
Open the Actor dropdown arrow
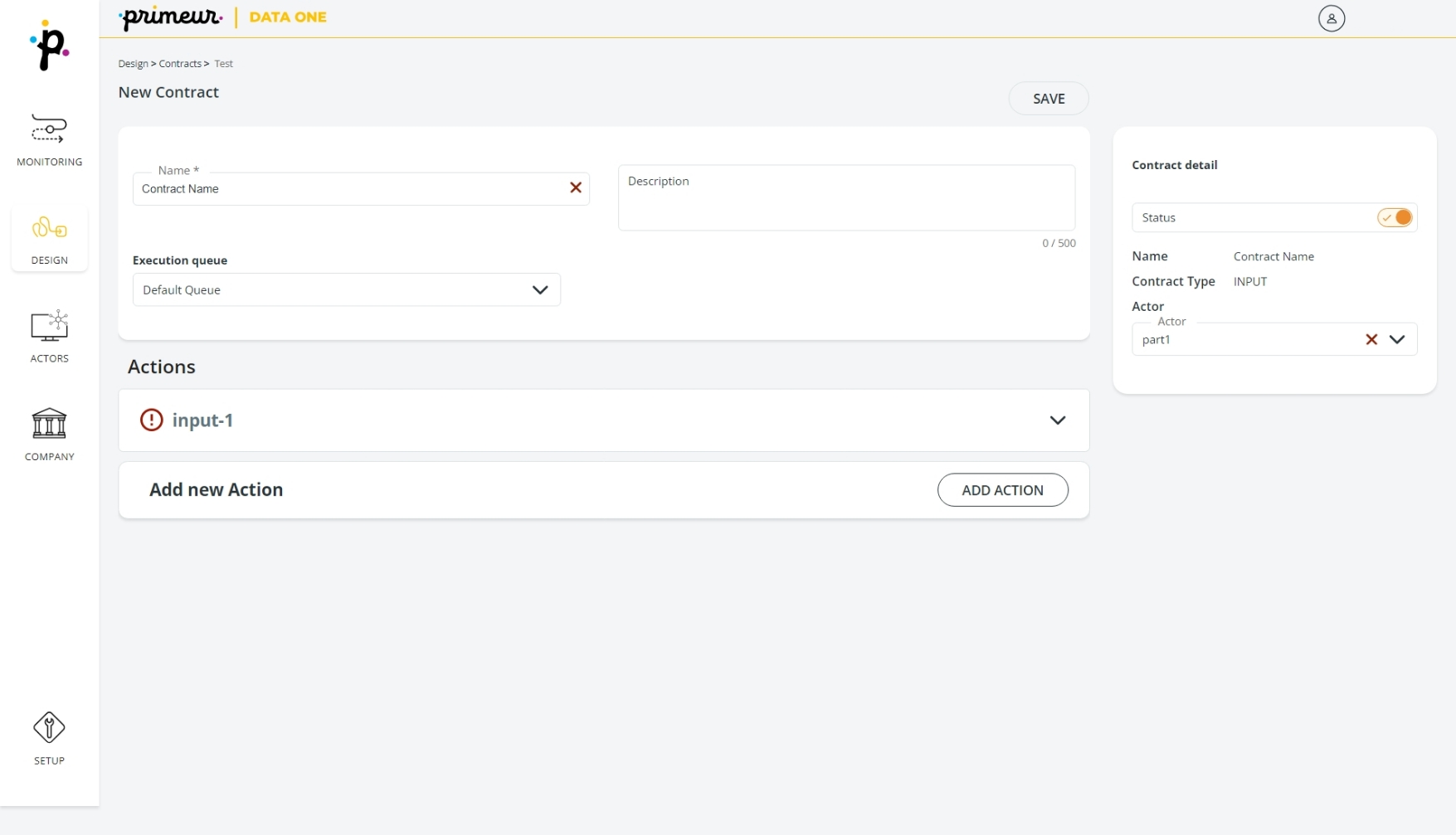1397,339
